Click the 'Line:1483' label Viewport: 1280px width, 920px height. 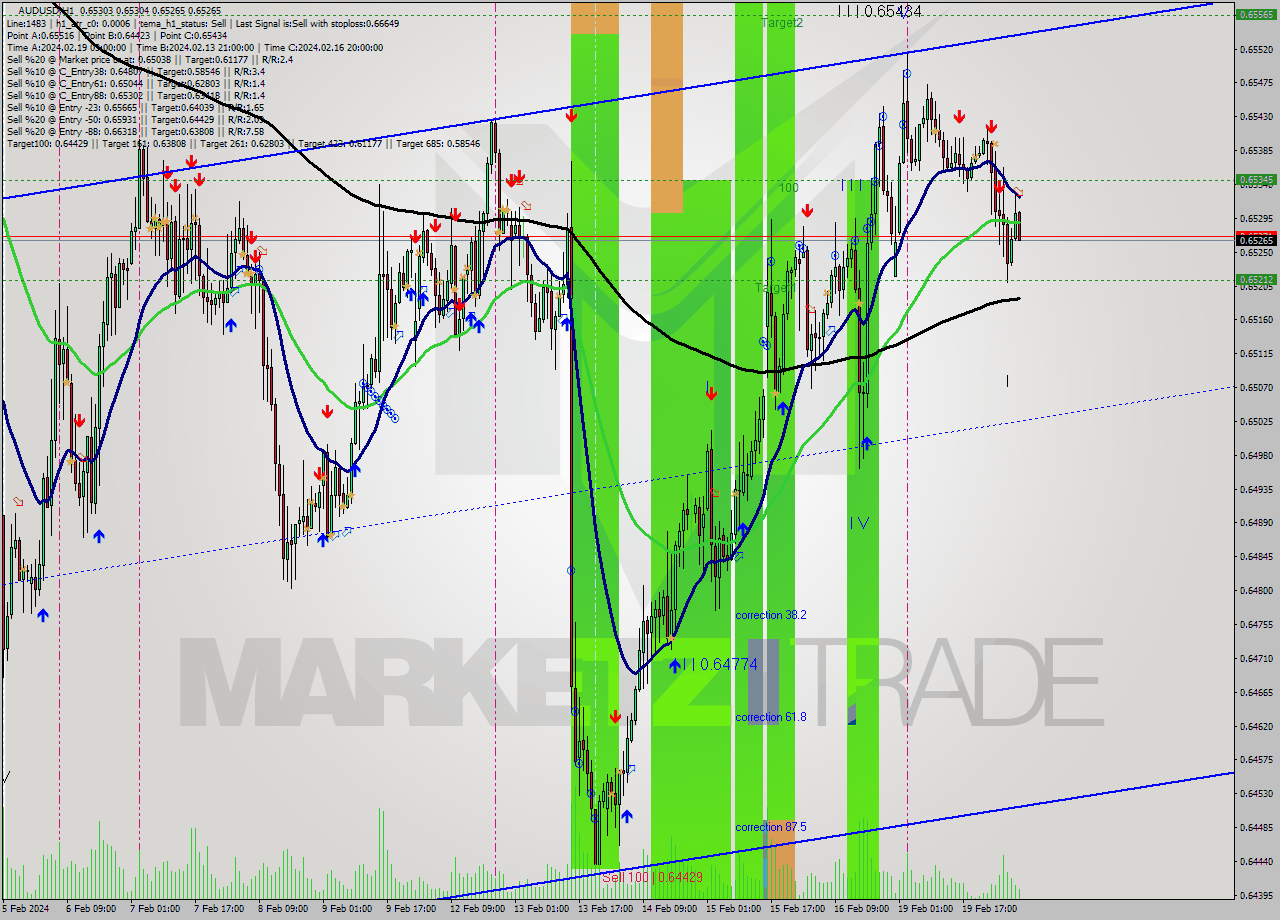coord(27,23)
